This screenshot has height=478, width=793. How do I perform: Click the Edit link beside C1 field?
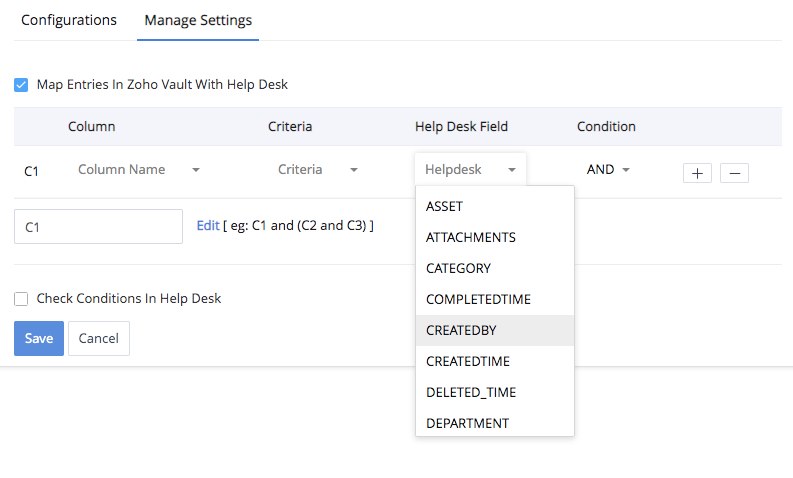(x=207, y=226)
